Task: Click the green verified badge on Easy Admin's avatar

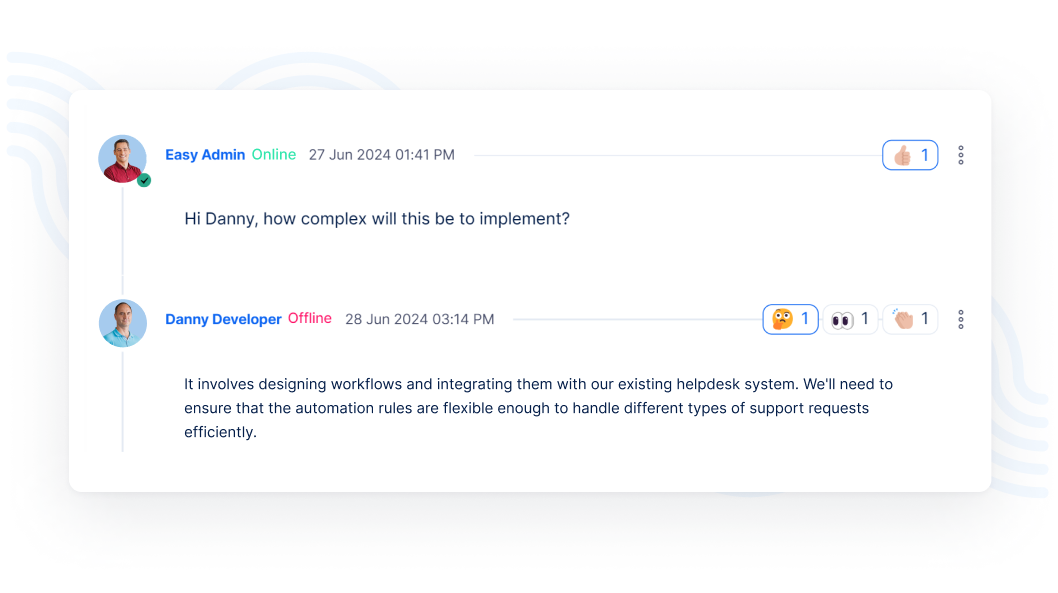Action: click(144, 181)
